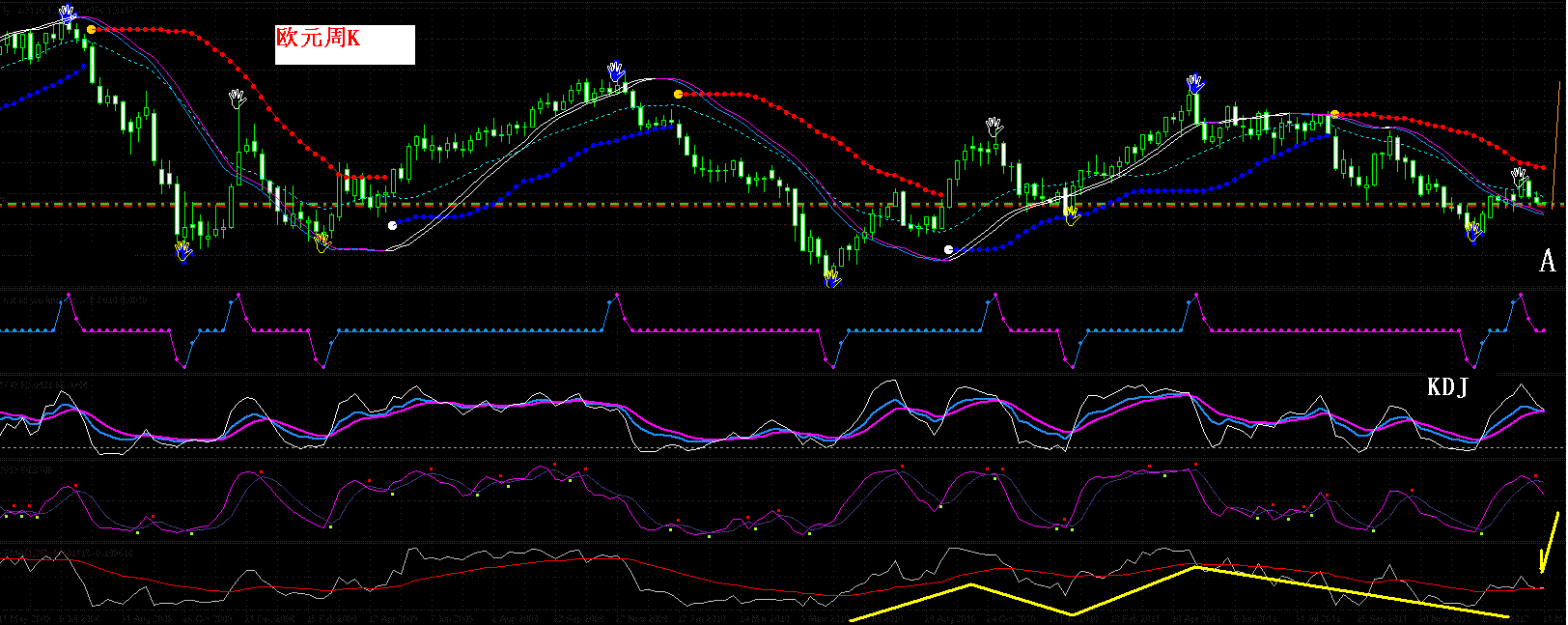Click the blue hand icon beside the first yellow dot
The height and width of the screenshot is (625, 1568).
pos(67,14)
